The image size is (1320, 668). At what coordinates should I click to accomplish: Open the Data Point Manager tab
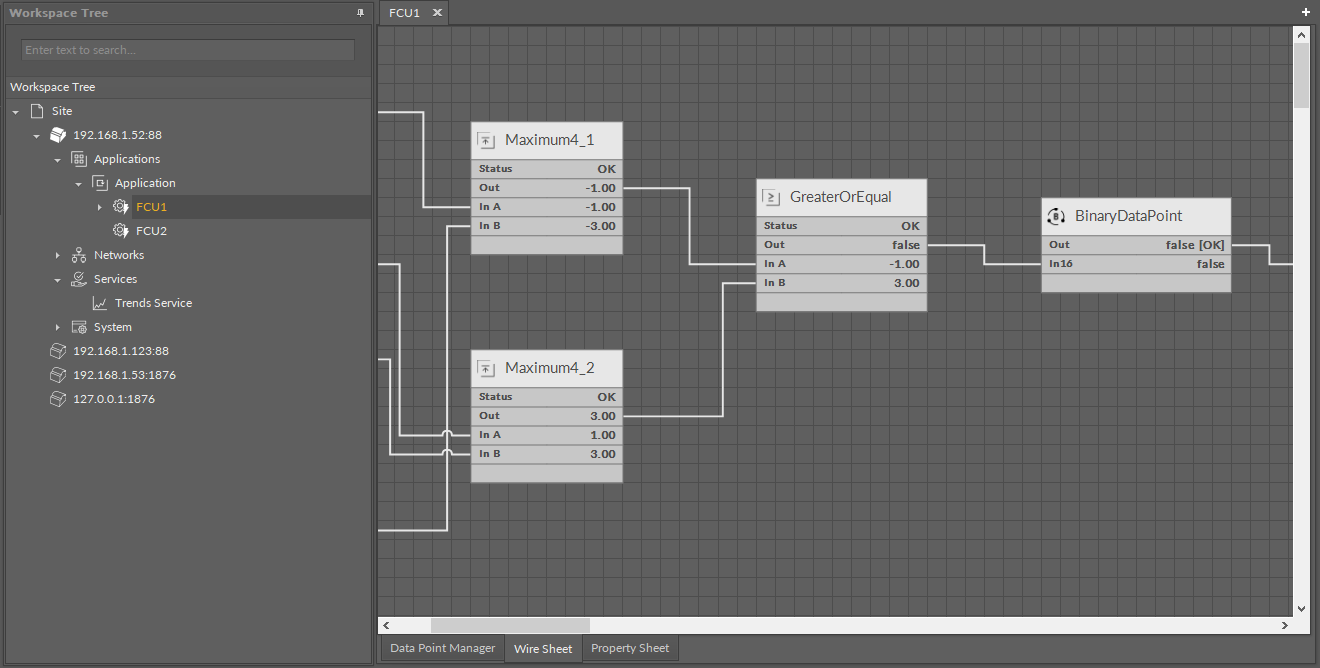pos(441,648)
